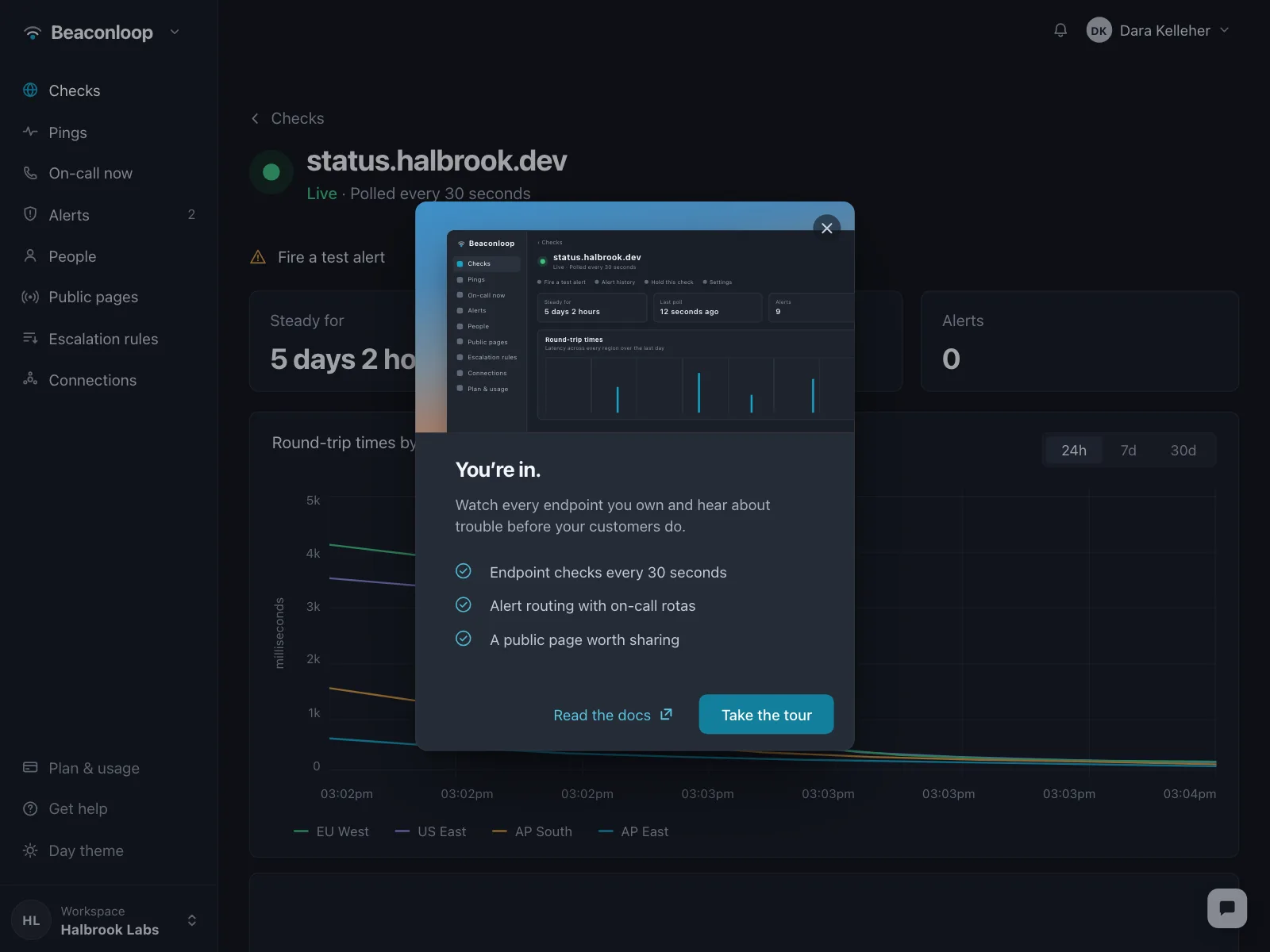This screenshot has height=952, width=1270.
Task: Open the Pings pulse icon in sidebar
Action: click(x=30, y=132)
